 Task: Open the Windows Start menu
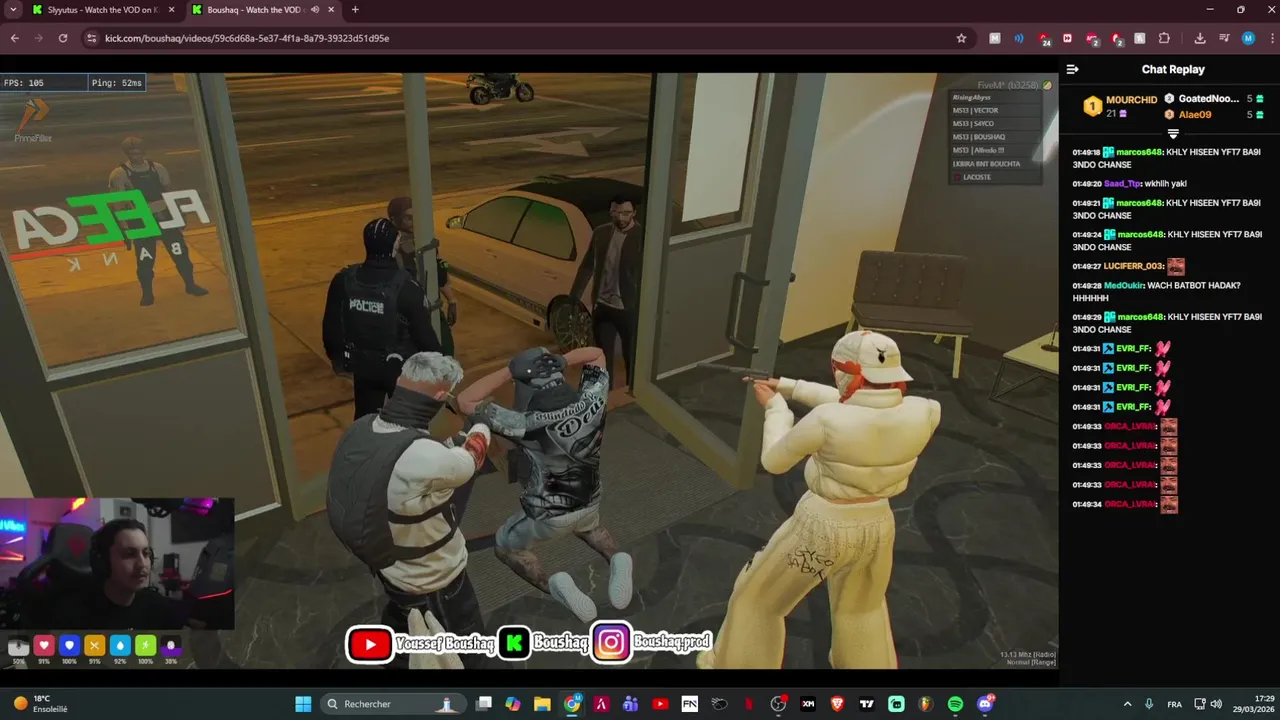click(x=303, y=704)
